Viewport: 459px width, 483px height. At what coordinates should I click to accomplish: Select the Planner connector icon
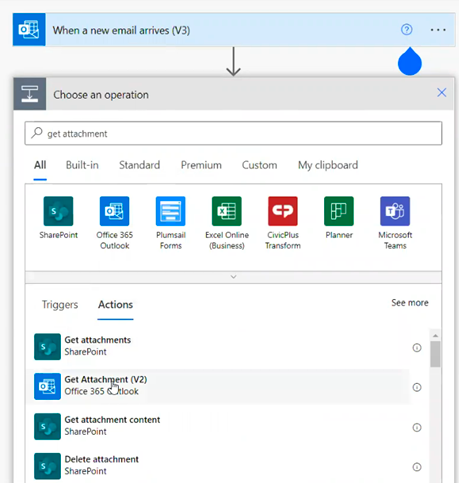[x=339, y=211]
